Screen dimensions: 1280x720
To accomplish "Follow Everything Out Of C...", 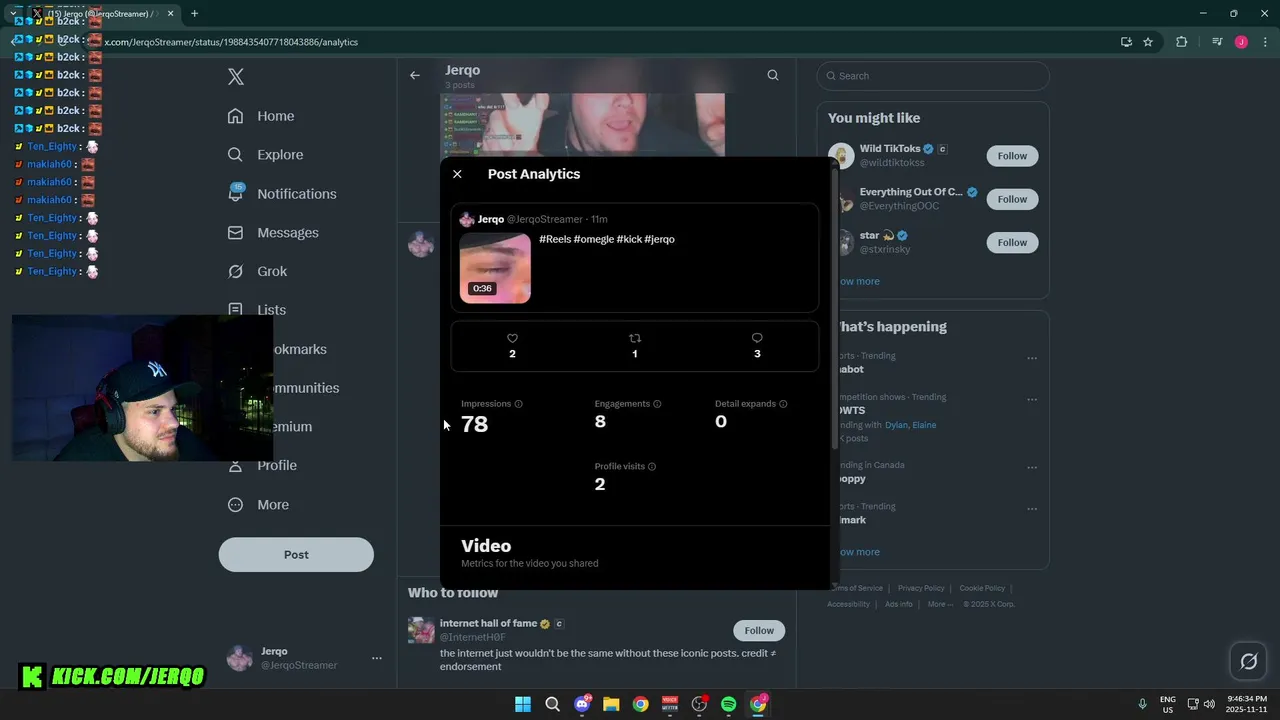I will [1012, 199].
